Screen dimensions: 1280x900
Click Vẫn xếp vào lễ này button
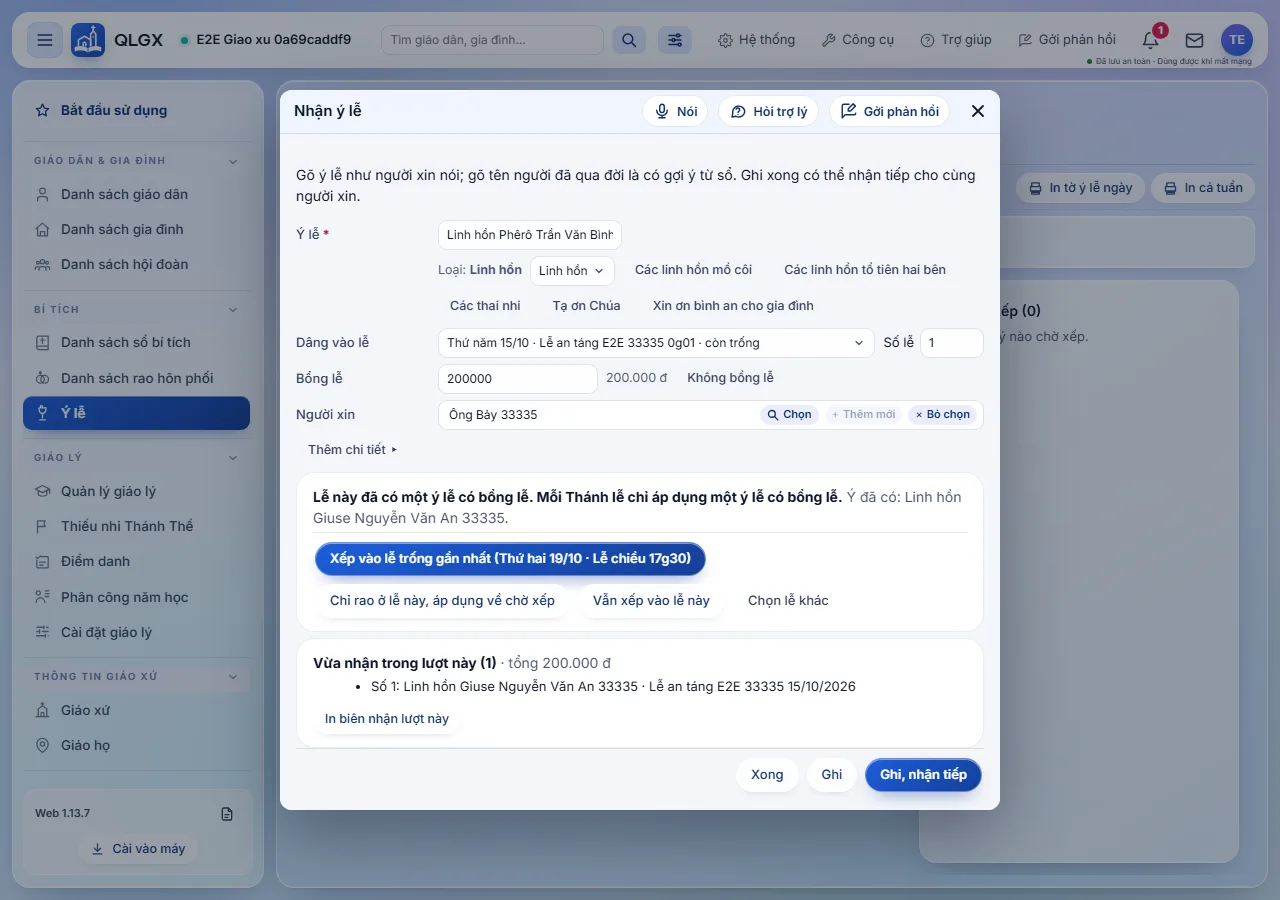pyautogui.click(x=651, y=601)
